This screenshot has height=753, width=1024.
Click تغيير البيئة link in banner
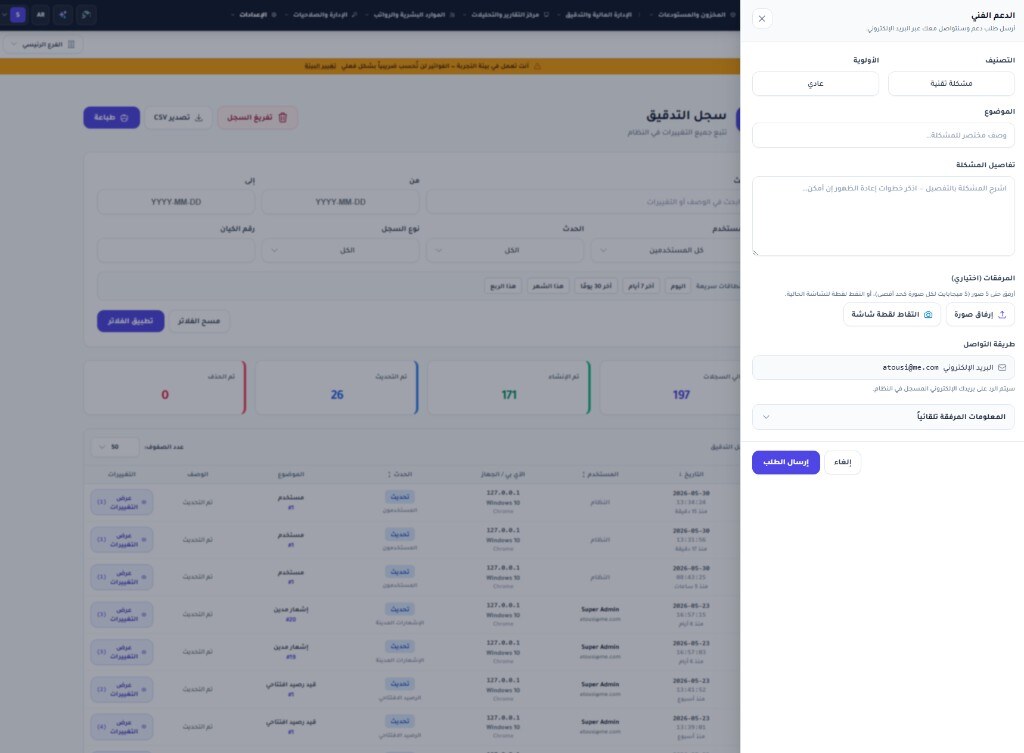(x=320, y=66)
